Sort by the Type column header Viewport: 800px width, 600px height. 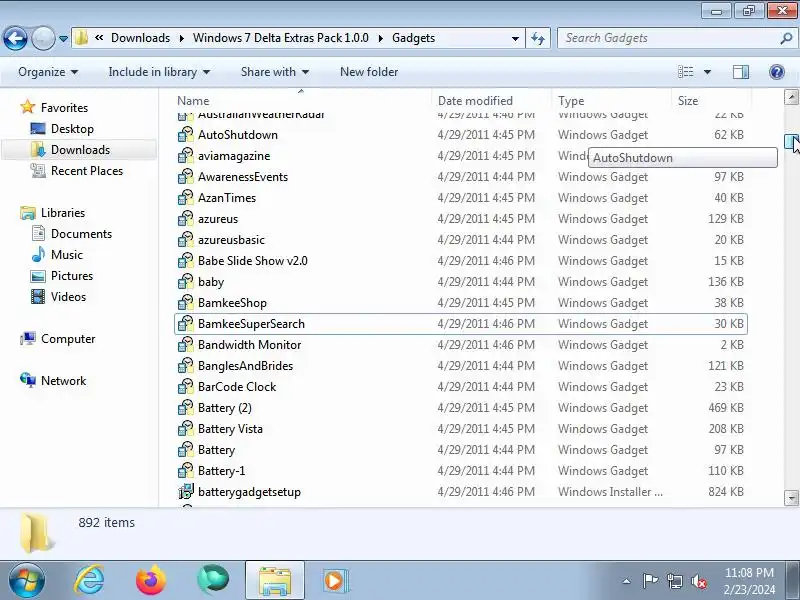pos(612,101)
